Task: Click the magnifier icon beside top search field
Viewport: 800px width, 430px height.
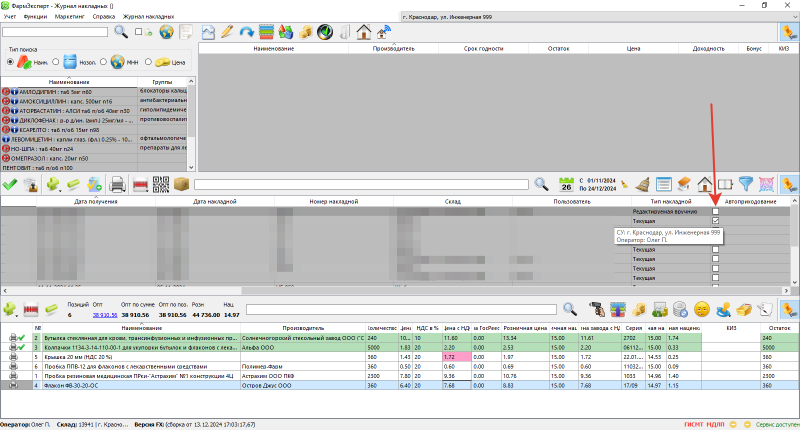Action: pos(121,32)
